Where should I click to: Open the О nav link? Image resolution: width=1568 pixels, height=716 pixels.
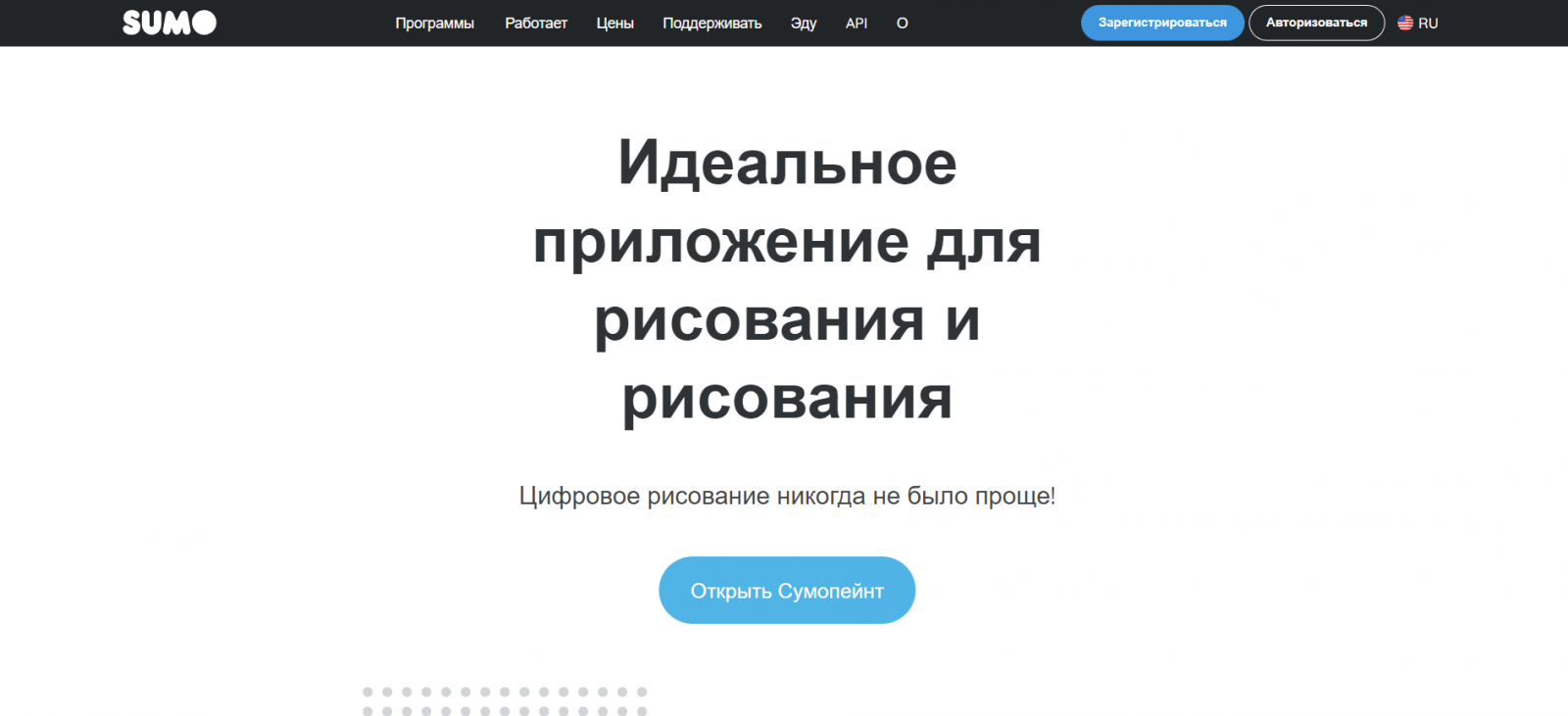point(903,24)
